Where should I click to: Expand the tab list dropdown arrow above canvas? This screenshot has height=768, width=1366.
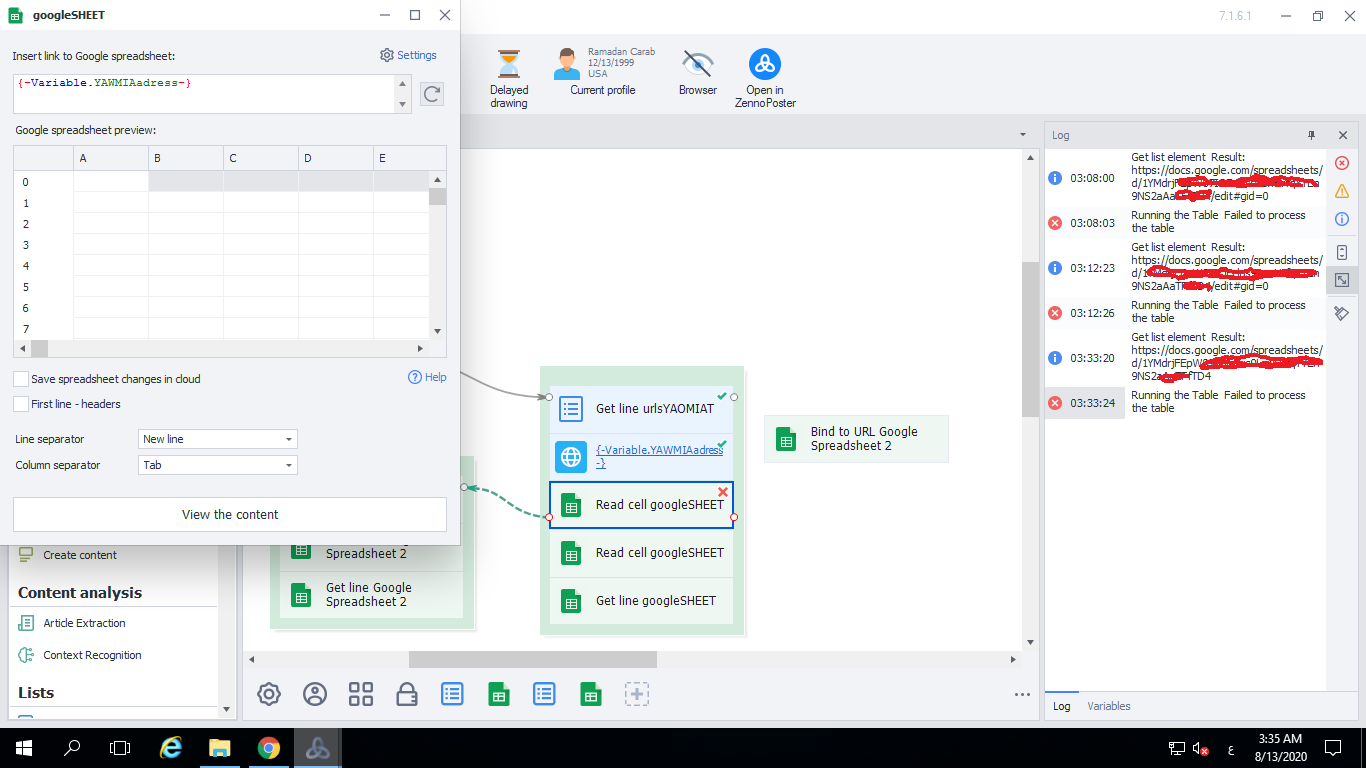point(1022,134)
